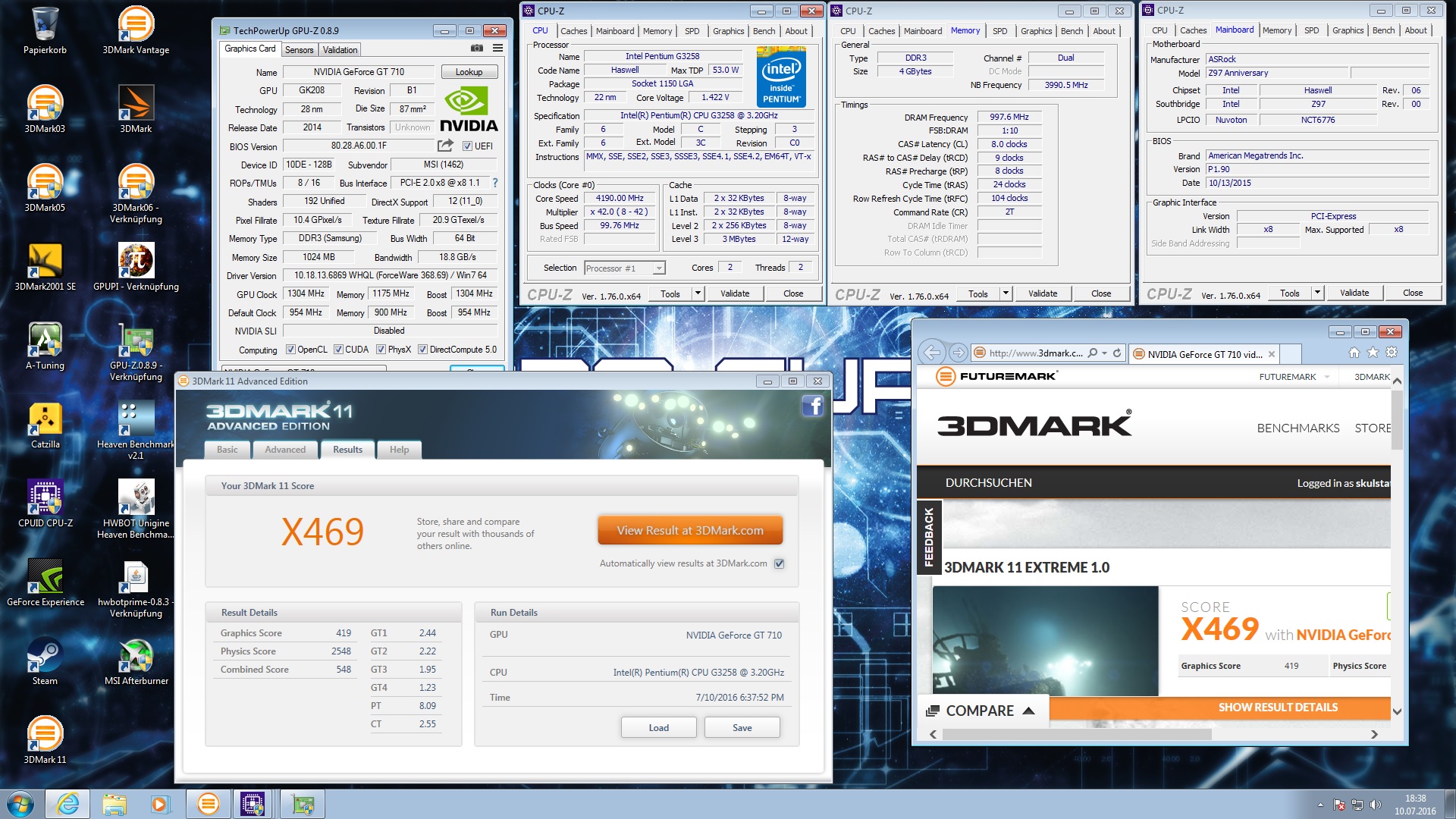
Task: Open MSI Afterburner desktop icon
Action: [136, 661]
